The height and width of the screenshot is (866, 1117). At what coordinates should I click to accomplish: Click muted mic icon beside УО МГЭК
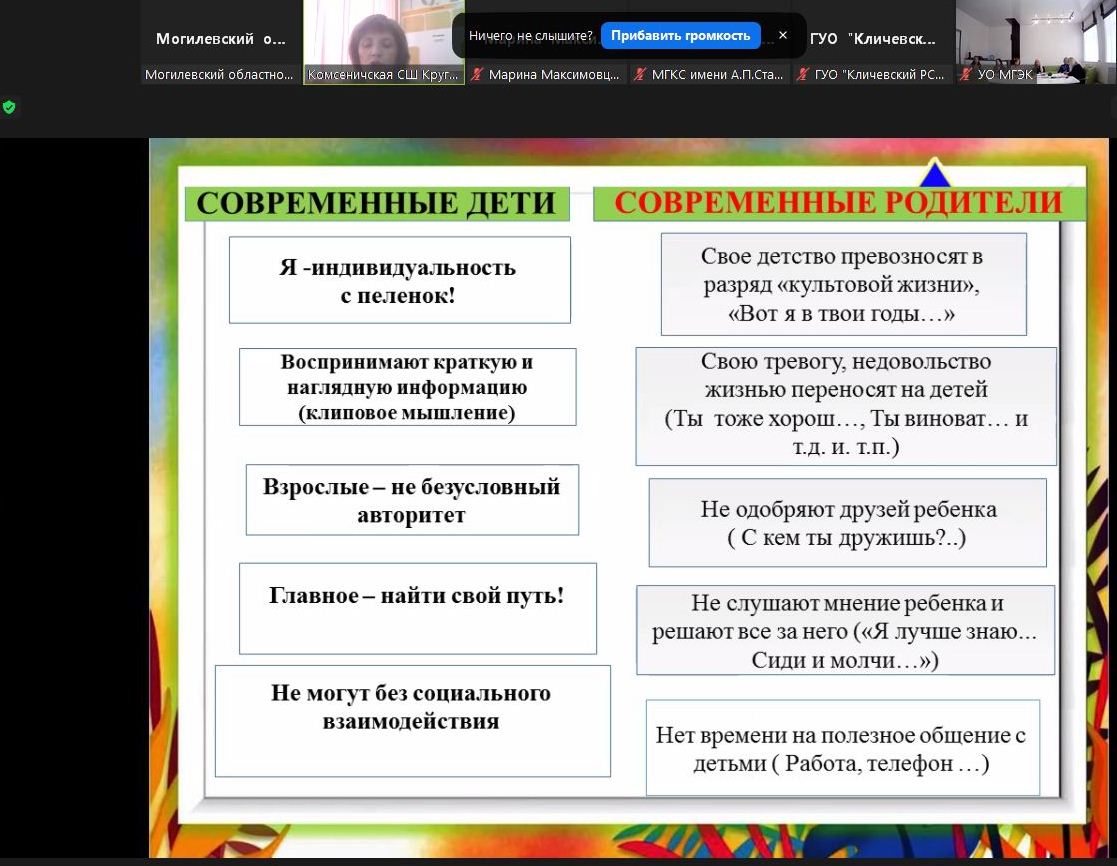(x=966, y=75)
